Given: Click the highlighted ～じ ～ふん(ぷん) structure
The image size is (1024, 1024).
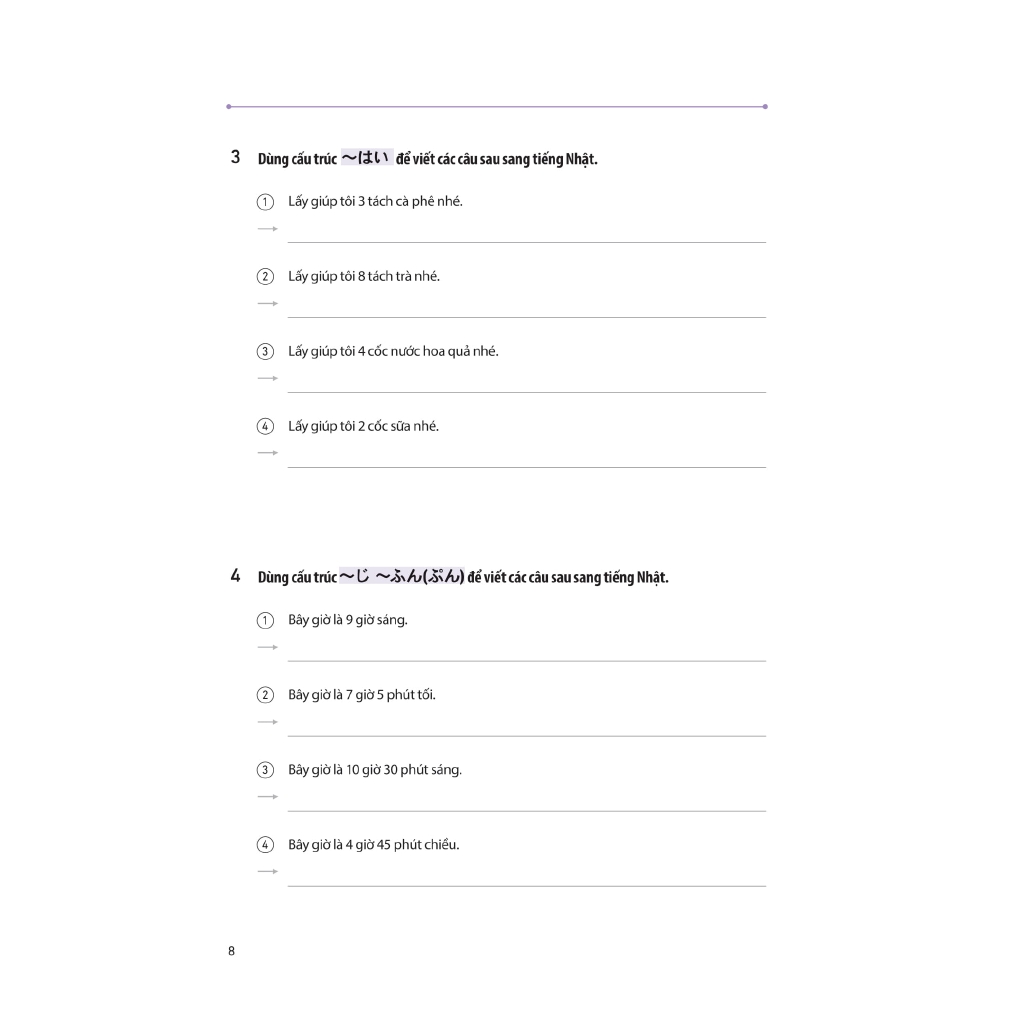Looking at the screenshot, I should [x=401, y=577].
